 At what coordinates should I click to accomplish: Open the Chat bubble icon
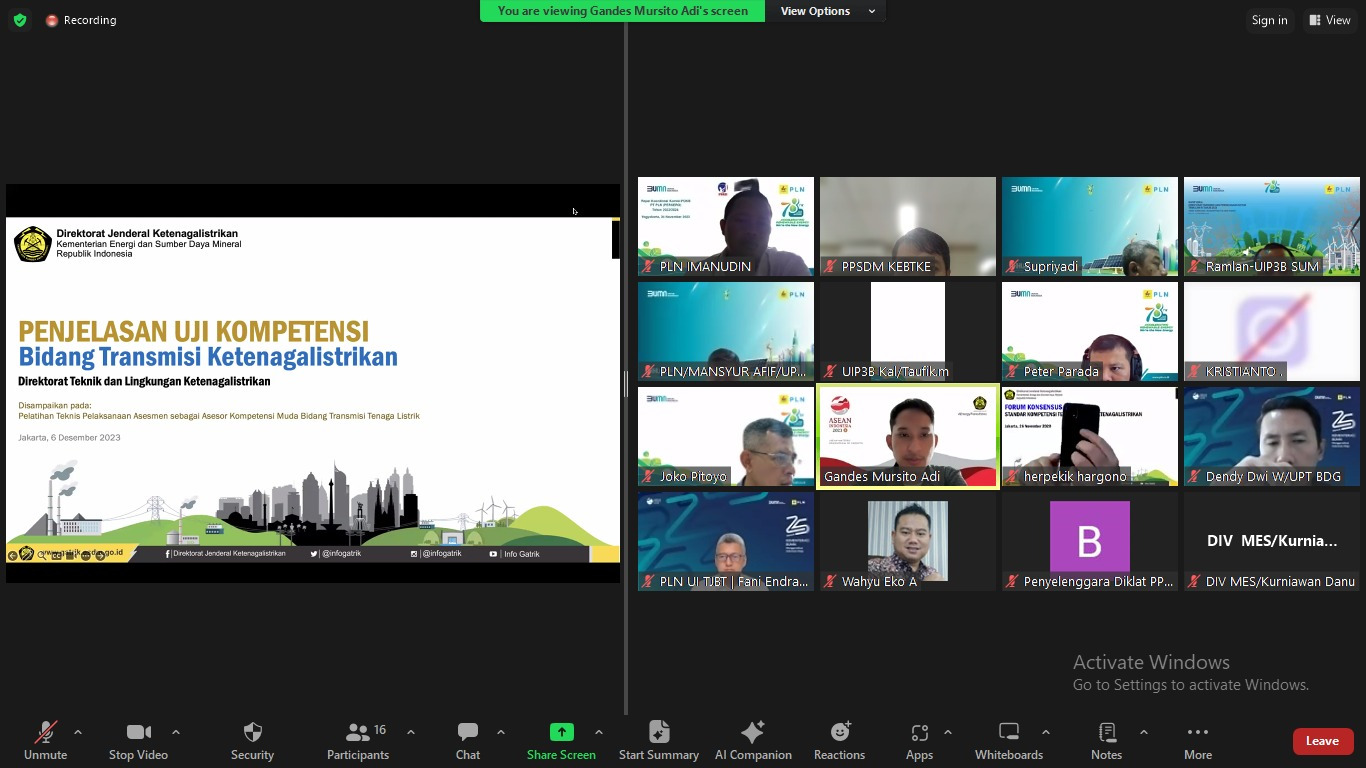pos(468,732)
